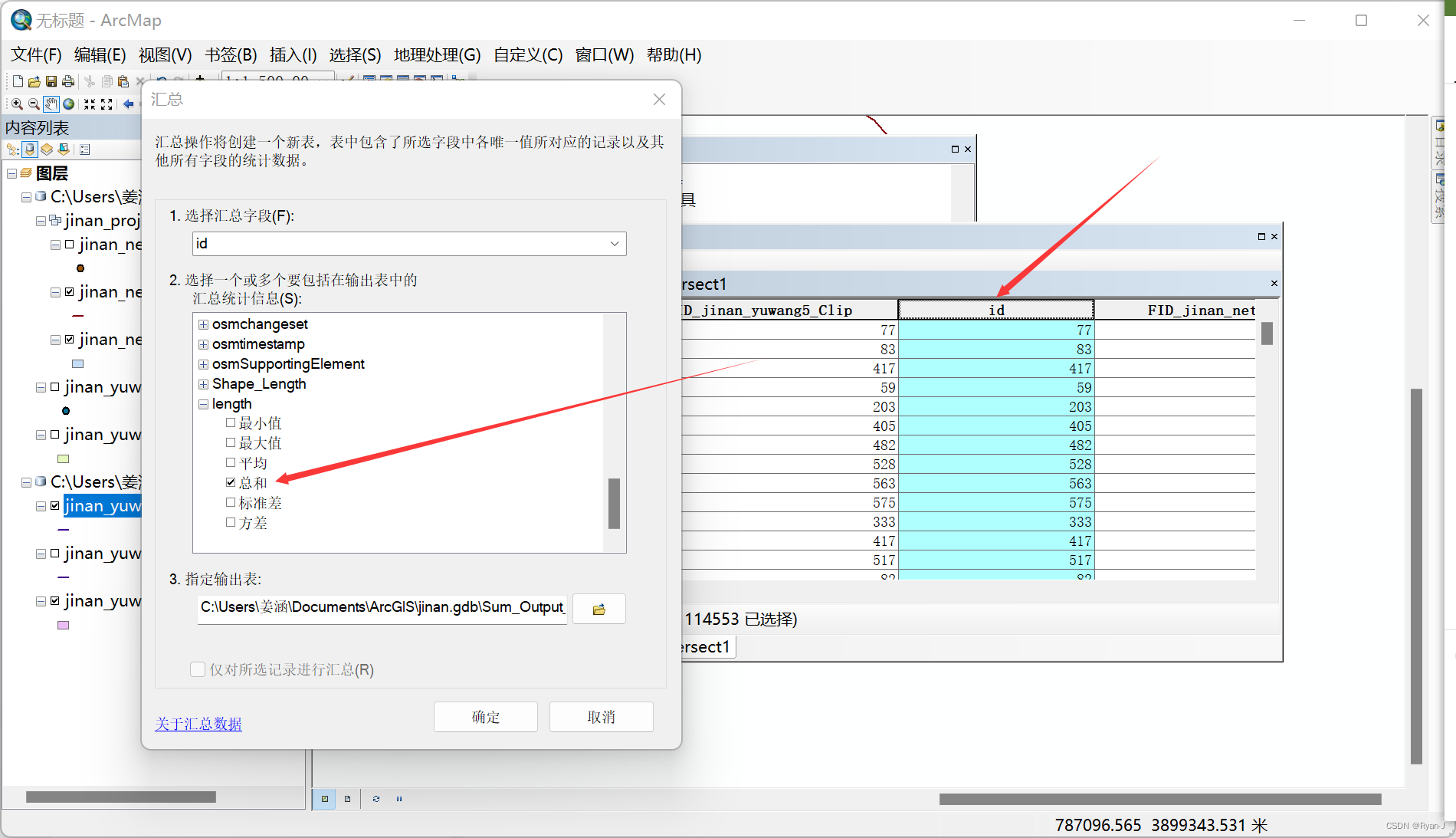This screenshot has width=1456, height=838.
Task: Switch to Layout View at map bottom
Action: click(347, 799)
